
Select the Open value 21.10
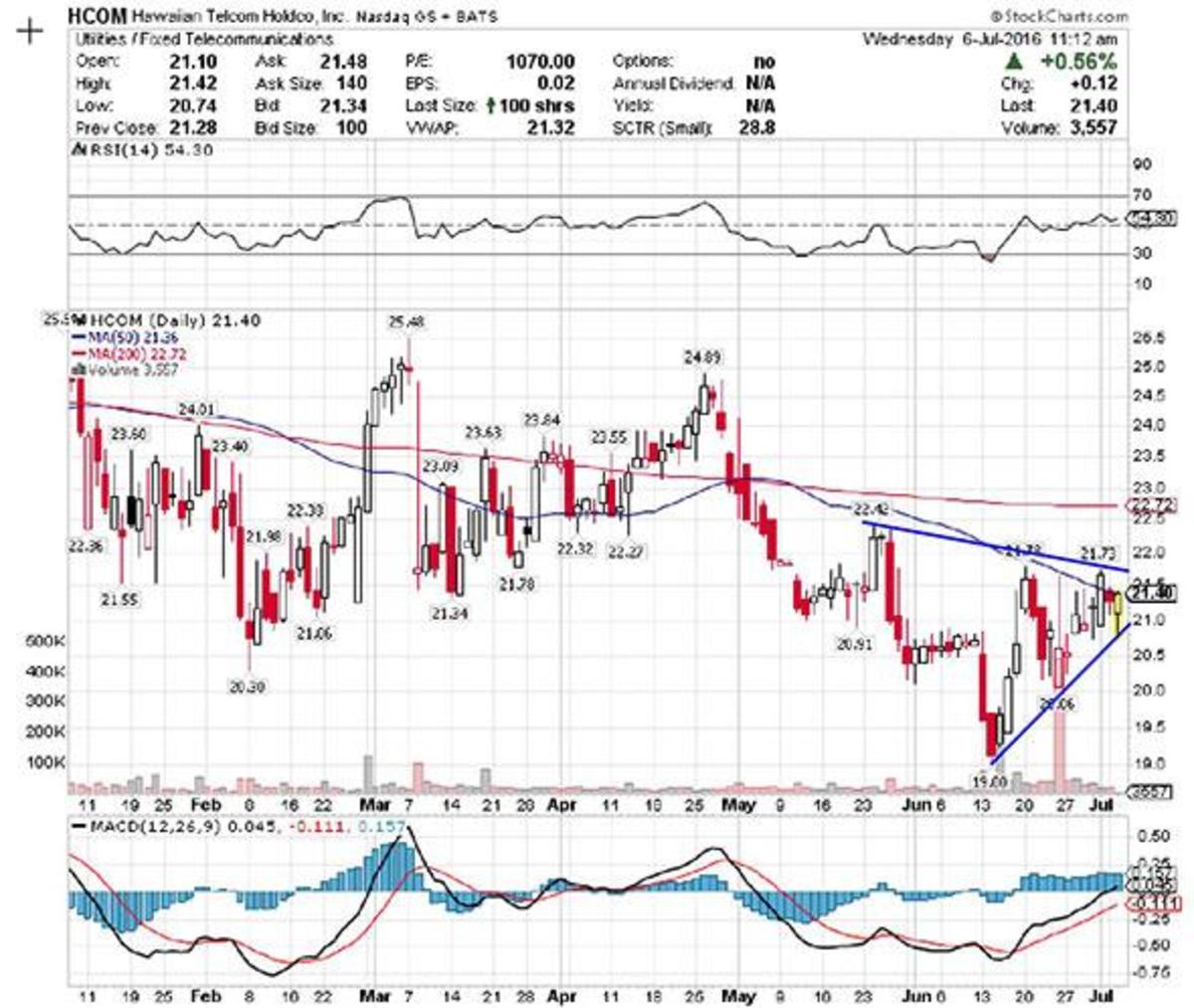(194, 62)
